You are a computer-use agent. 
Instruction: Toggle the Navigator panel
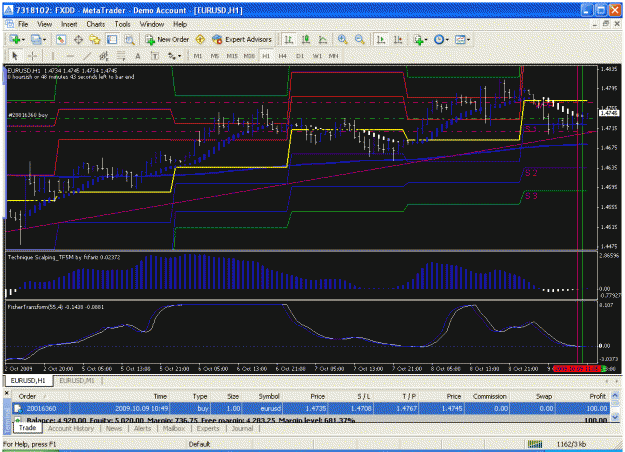[95, 39]
